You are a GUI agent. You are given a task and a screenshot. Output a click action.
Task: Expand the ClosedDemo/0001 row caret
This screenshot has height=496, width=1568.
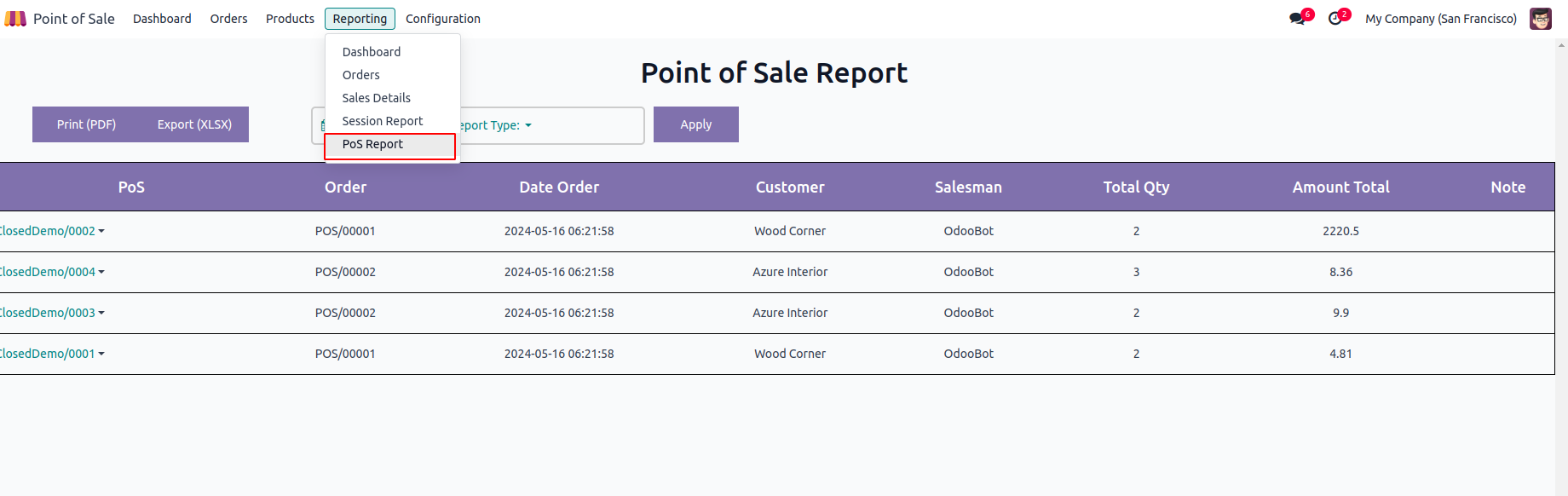point(101,354)
